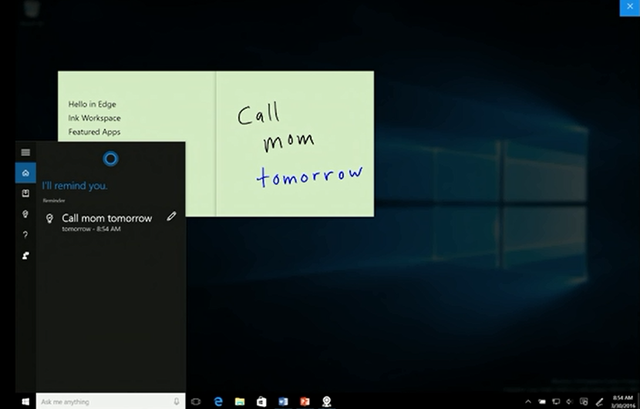Open Windows Ink Workspace pen icon

(599, 402)
